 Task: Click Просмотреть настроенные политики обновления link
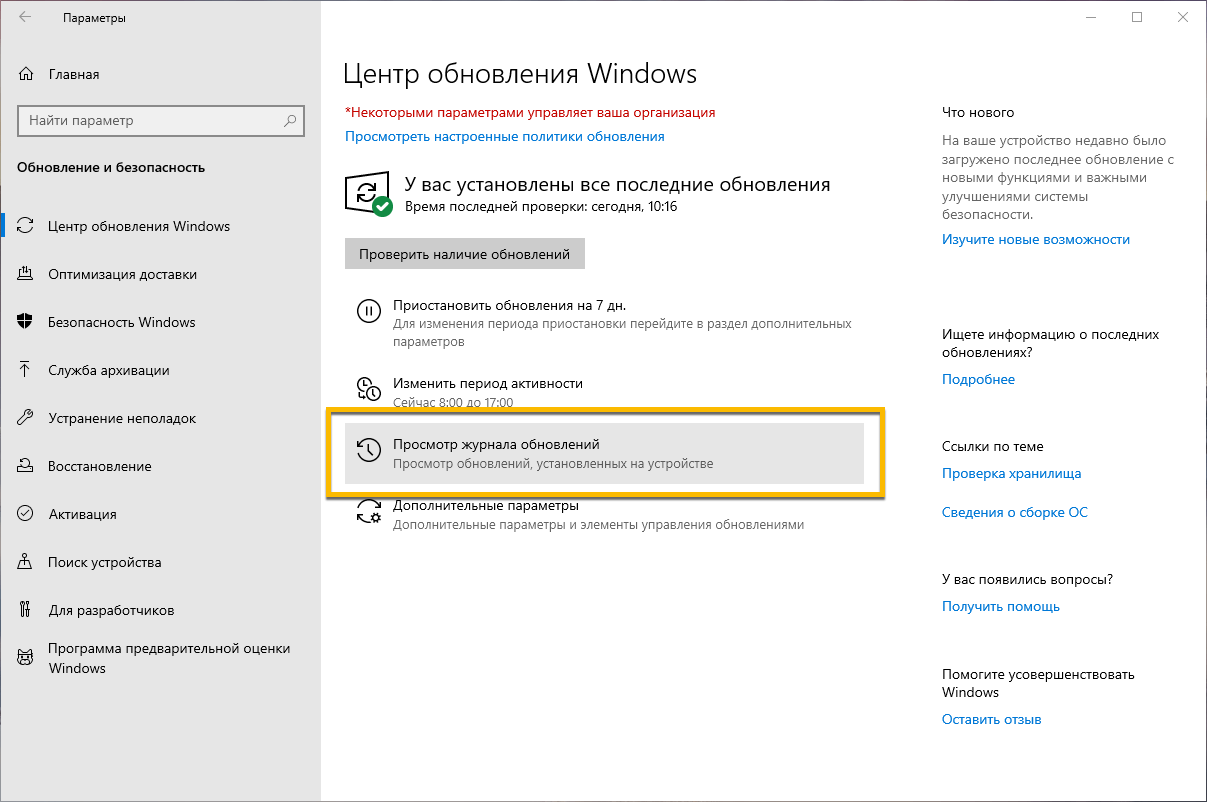coord(504,136)
